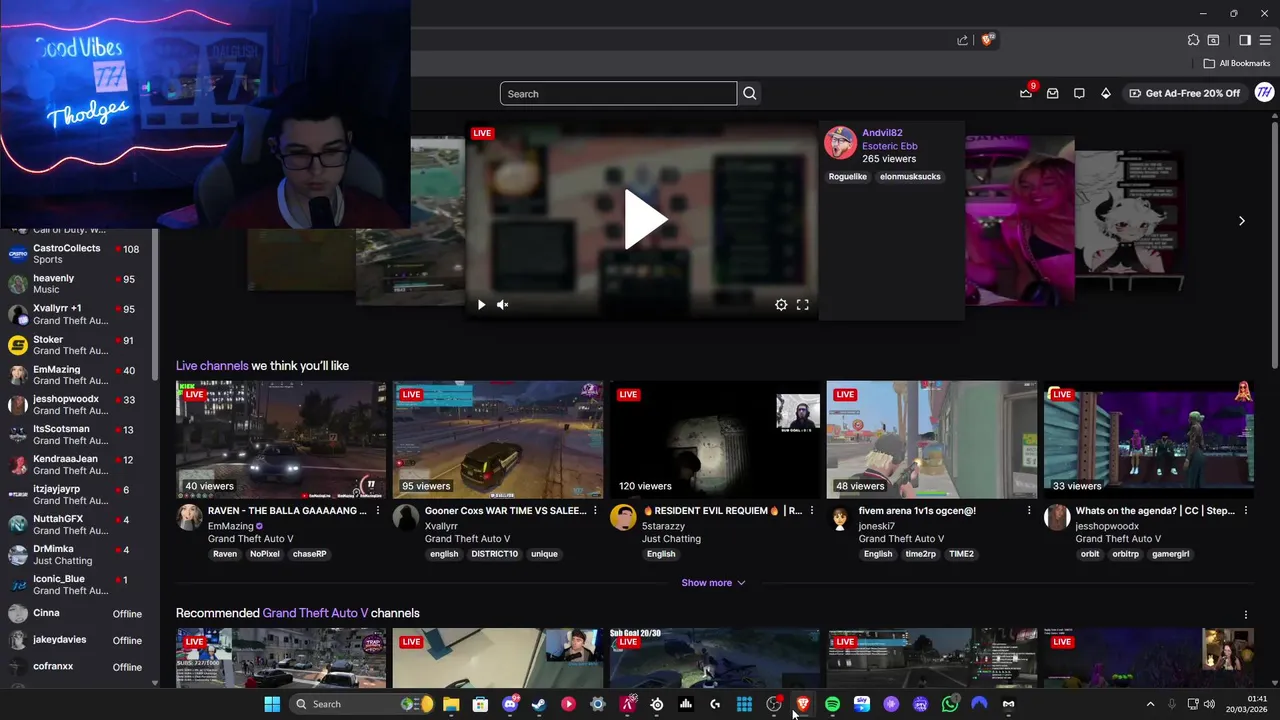Click the Brave tab search icon

[x=1213, y=40]
